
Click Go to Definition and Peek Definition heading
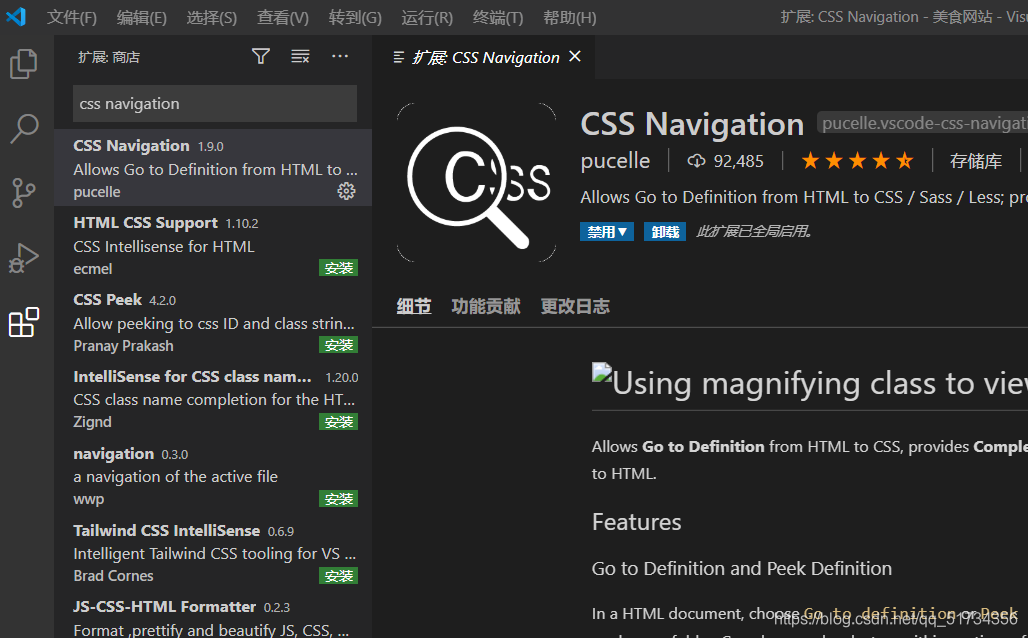click(741, 568)
